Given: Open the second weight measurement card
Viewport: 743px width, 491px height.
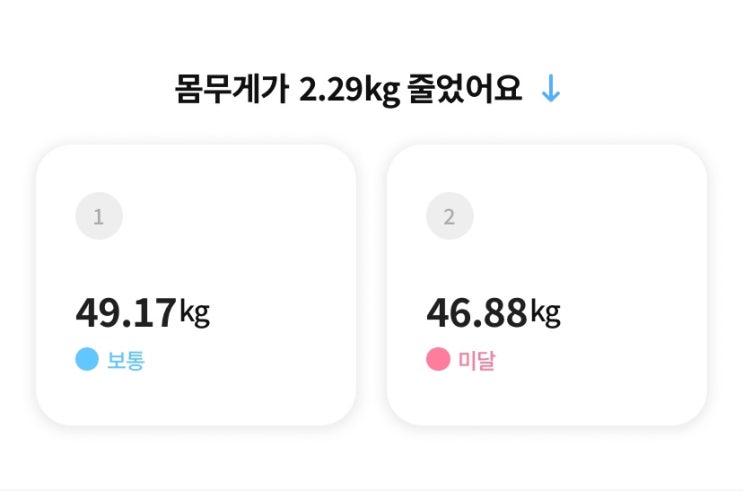Looking at the screenshot, I should (x=547, y=283).
